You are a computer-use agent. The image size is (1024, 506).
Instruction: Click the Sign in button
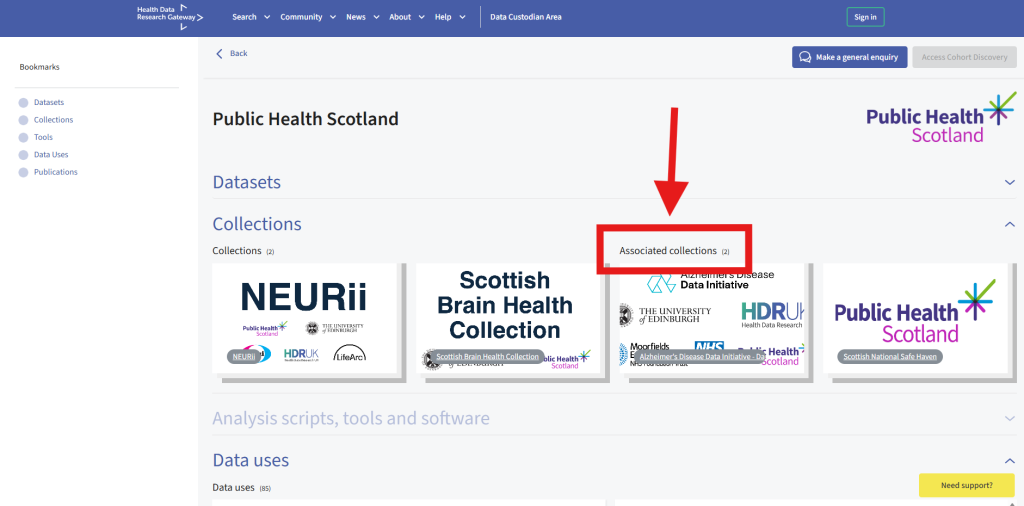tap(865, 17)
